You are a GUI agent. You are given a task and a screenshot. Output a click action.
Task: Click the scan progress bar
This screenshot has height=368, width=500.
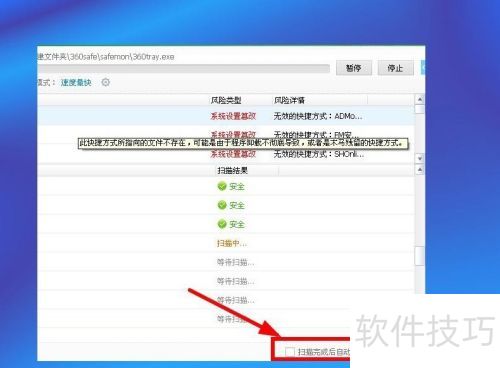(x=183, y=69)
